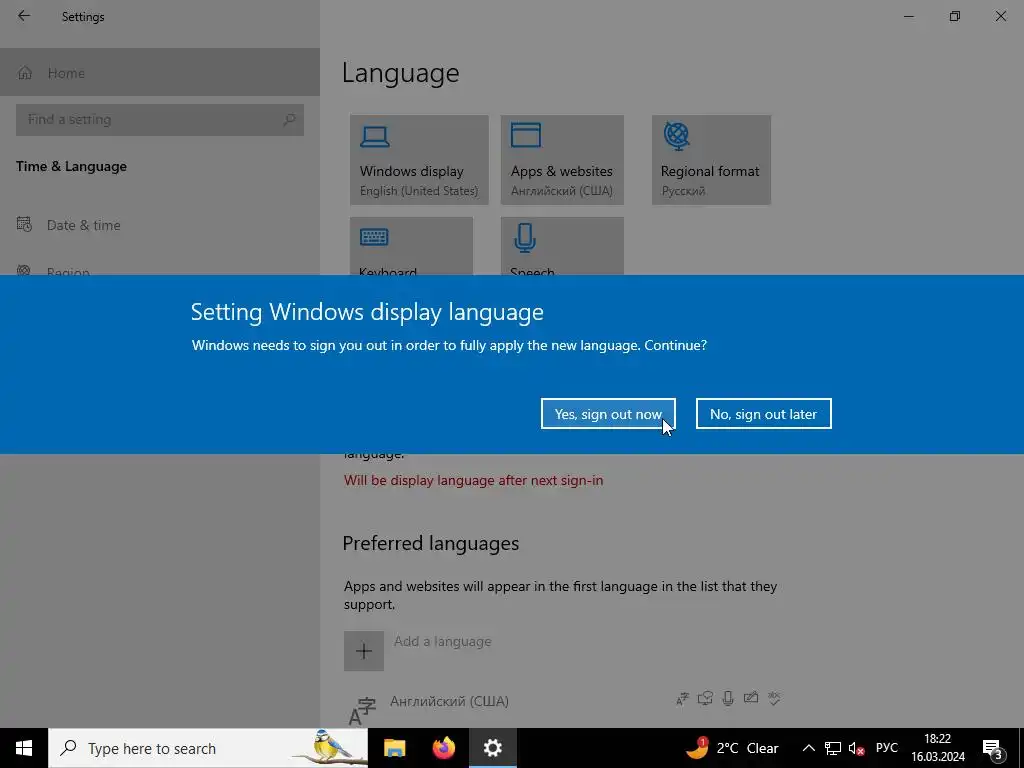Image resolution: width=1024 pixels, height=768 pixels.
Task: Click the Settings gear in the taskbar
Action: pyautogui.click(x=492, y=748)
